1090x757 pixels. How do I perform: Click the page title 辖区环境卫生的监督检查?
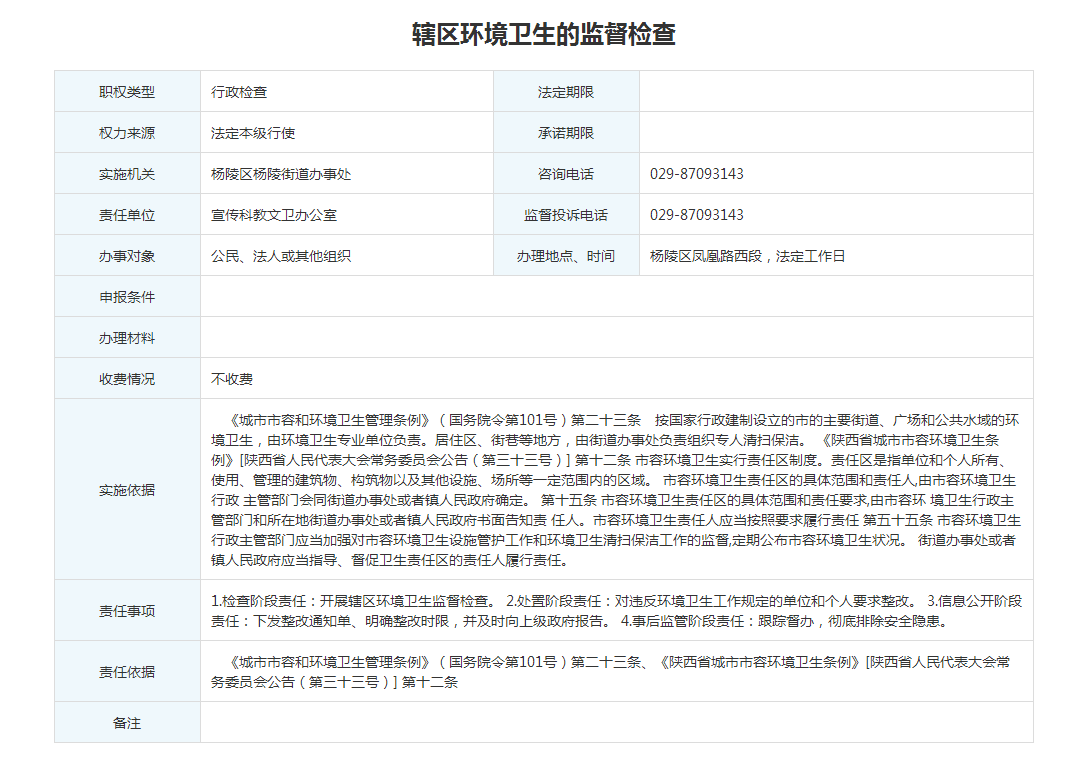tap(544, 34)
